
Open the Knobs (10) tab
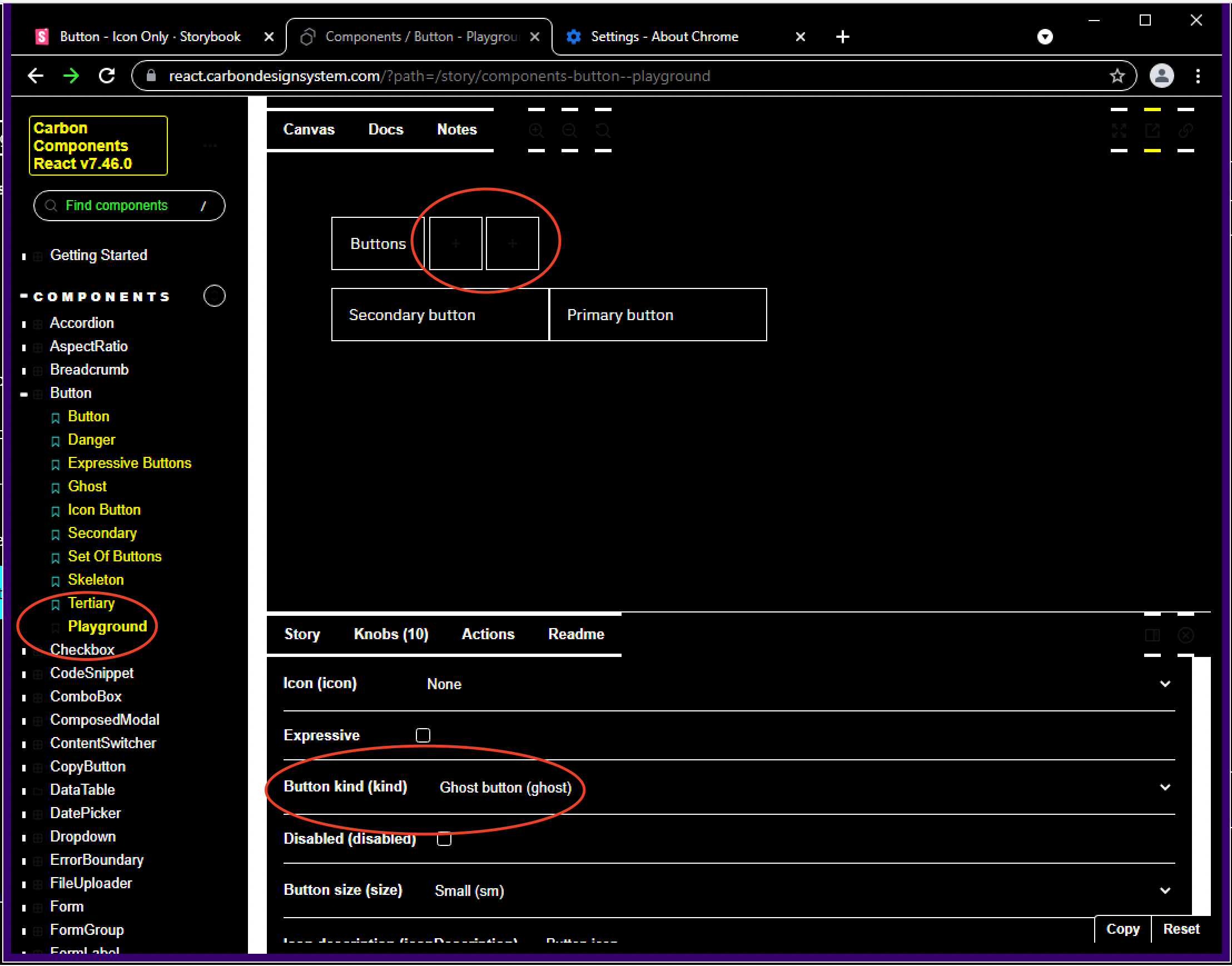pos(391,634)
